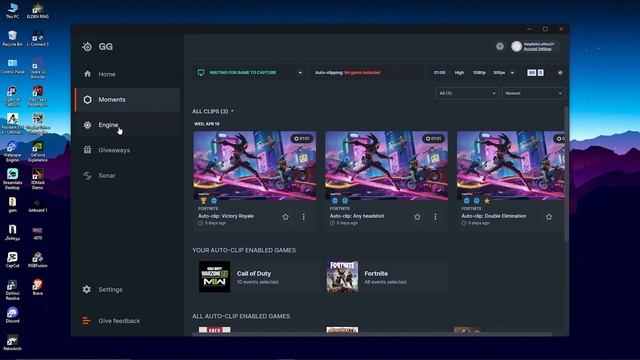Click the 1080p resolution setting
This screenshot has height=360, width=640.
pos(479,73)
